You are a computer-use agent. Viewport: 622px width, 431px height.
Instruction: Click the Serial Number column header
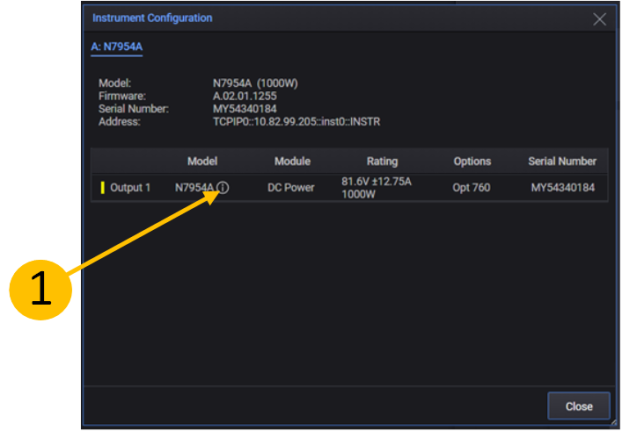tap(562, 161)
